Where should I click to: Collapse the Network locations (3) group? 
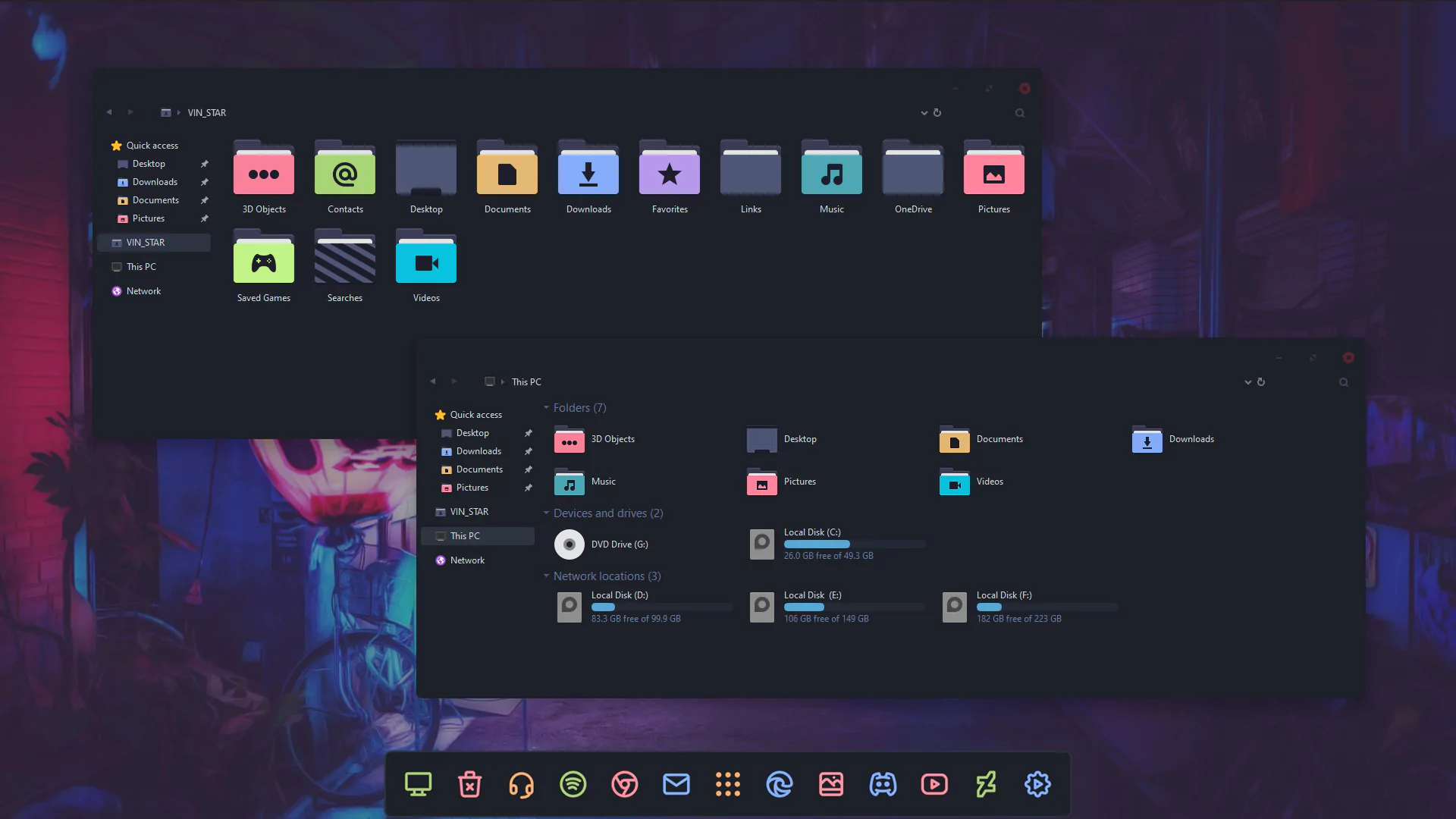[x=546, y=576]
